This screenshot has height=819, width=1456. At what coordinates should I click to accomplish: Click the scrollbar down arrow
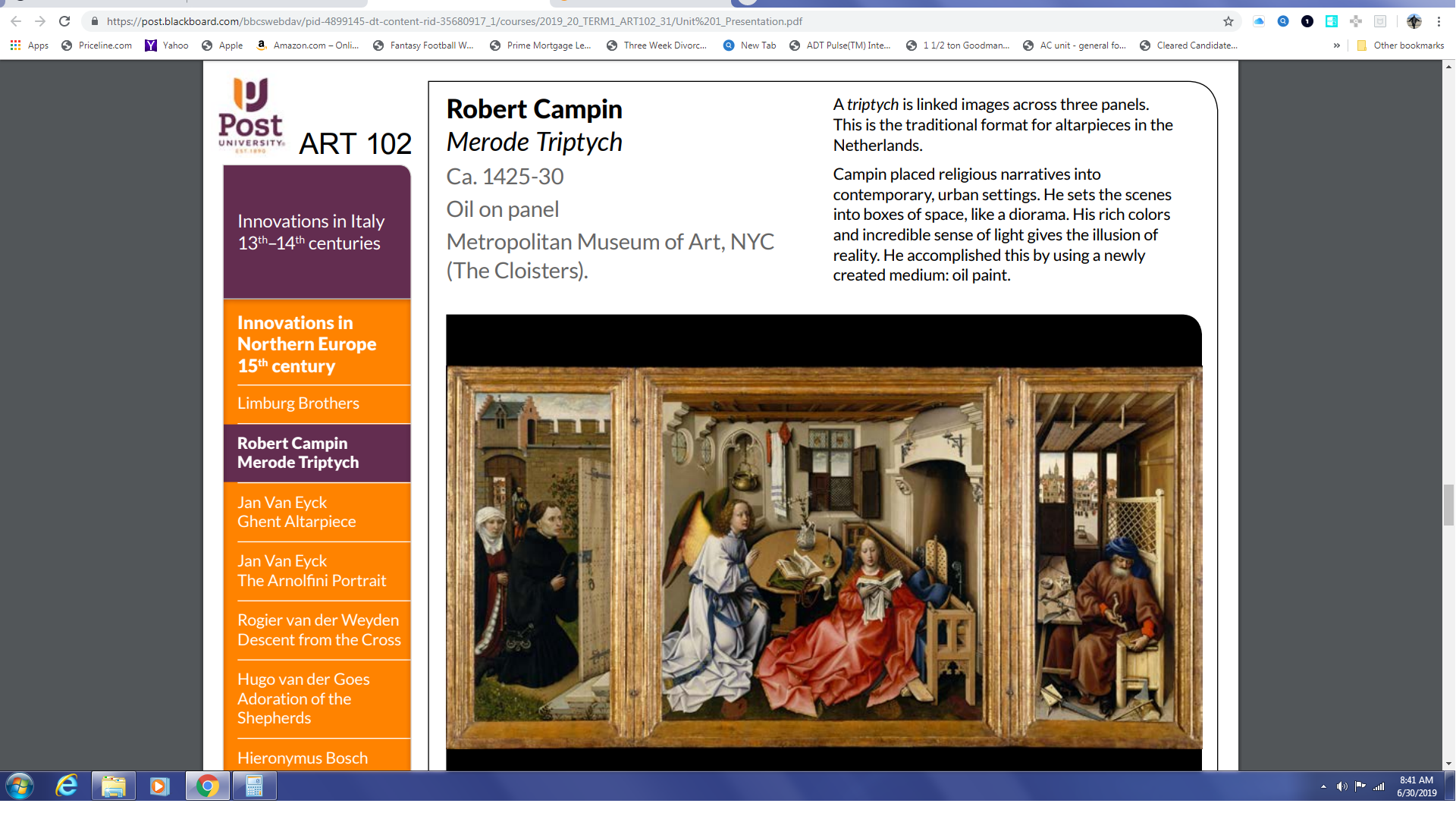click(1448, 764)
